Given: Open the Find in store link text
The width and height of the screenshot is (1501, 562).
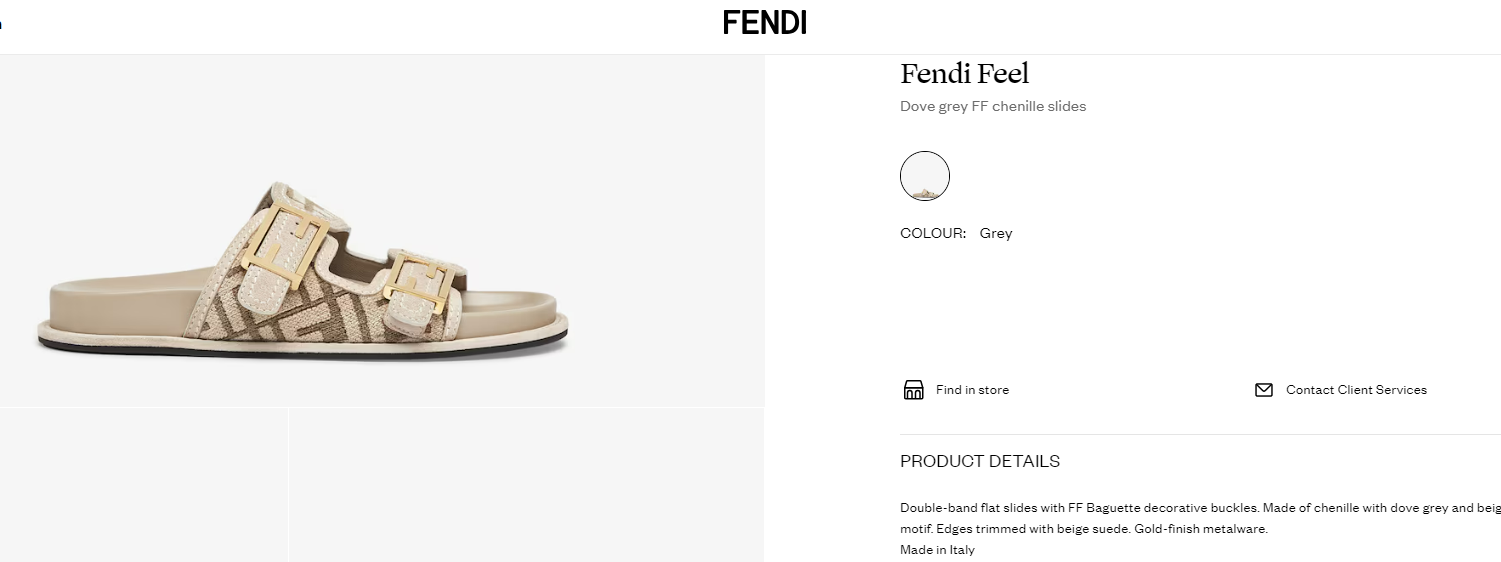Looking at the screenshot, I should pos(972,390).
